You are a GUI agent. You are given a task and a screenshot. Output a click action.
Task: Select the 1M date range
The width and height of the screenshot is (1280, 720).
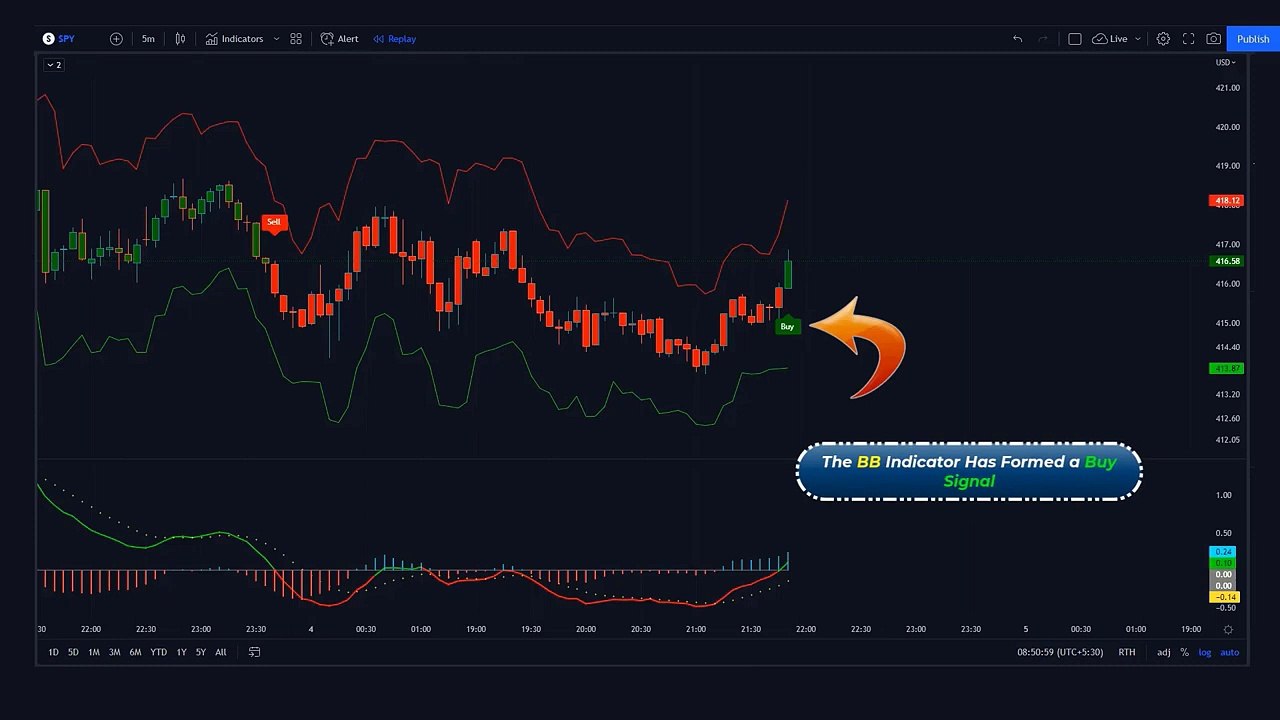[x=94, y=652]
